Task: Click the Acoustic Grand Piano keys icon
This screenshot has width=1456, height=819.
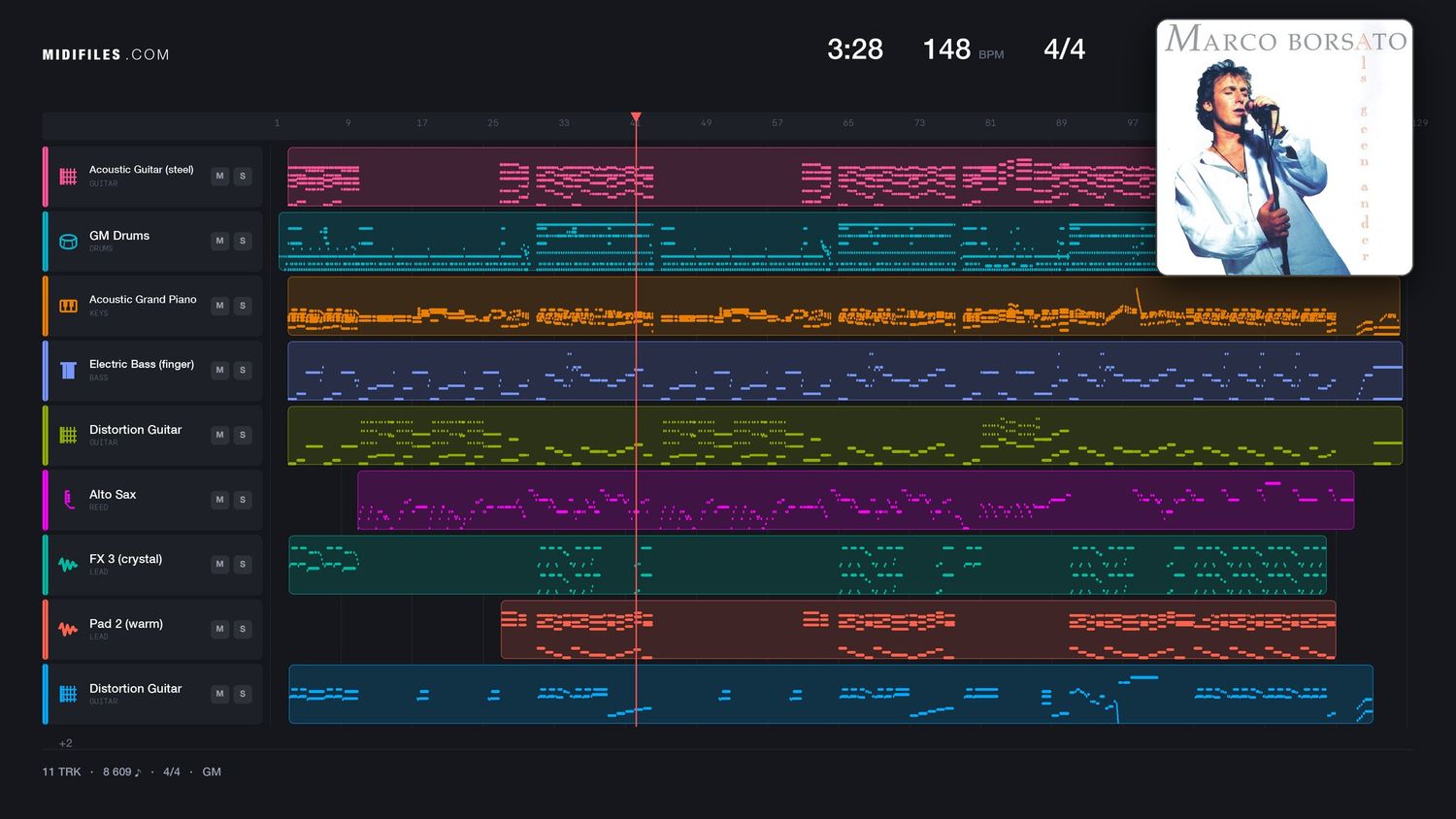Action: [68, 306]
